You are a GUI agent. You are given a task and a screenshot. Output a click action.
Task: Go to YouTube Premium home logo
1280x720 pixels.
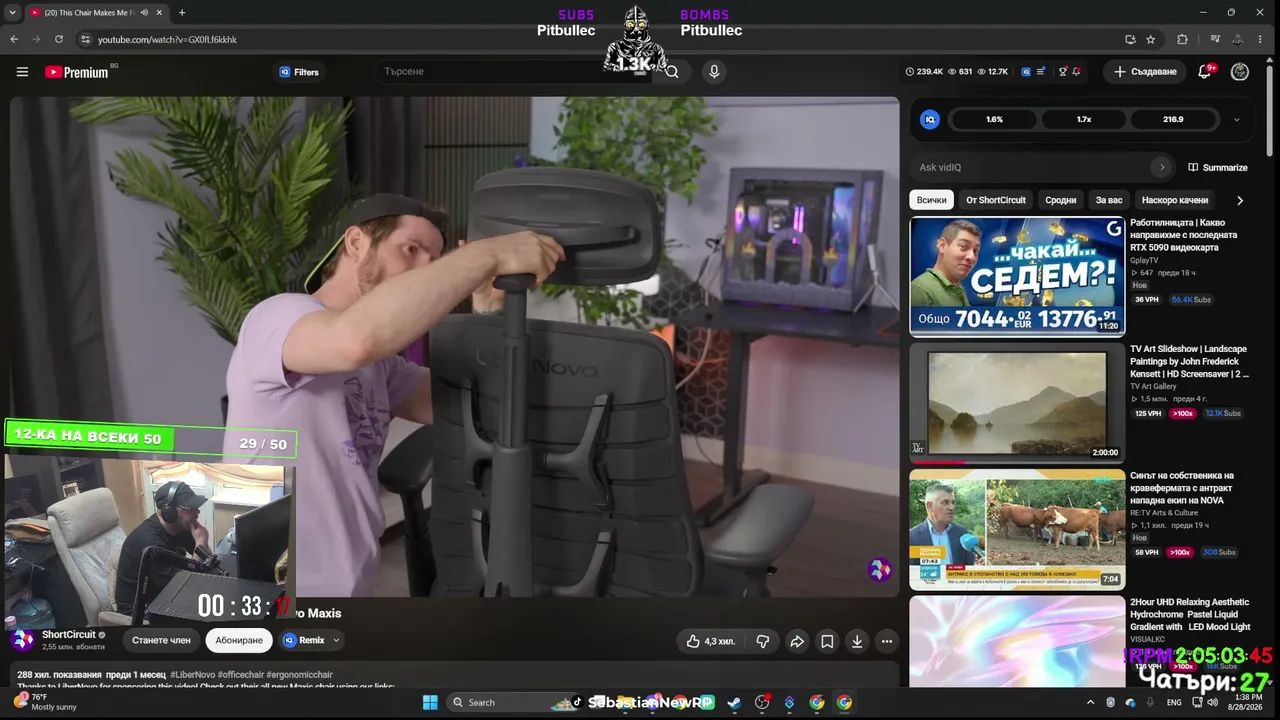pos(77,72)
